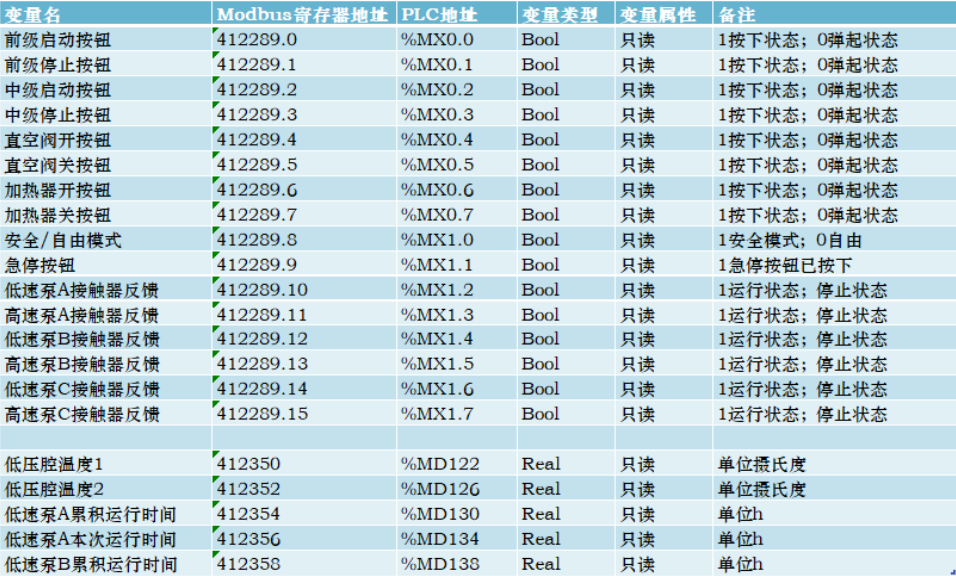Click the PLC address cell %MX0.5
Screen dimensions: 956x576
tap(437, 165)
